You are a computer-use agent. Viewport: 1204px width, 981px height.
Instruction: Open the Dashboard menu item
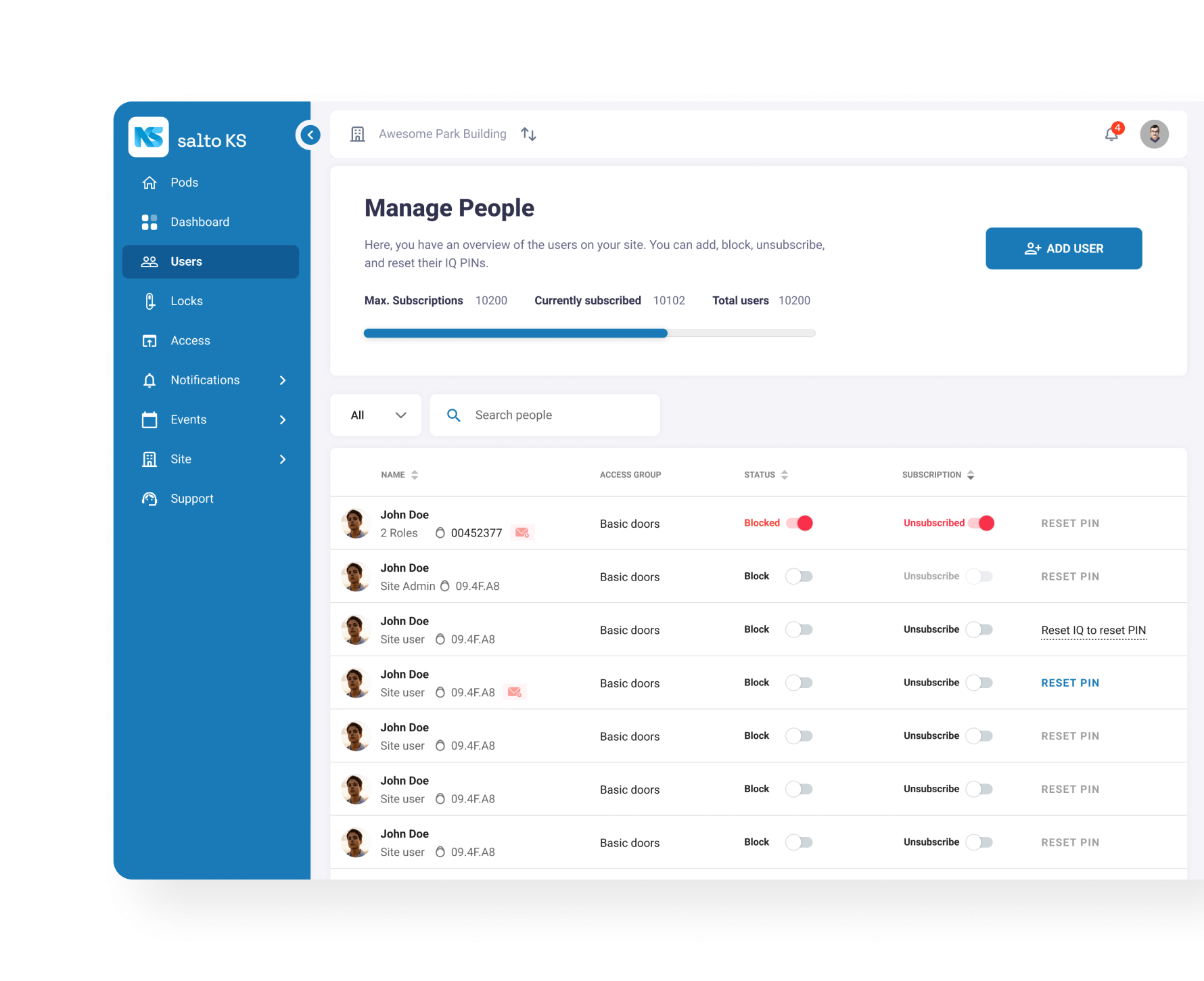[x=200, y=222]
